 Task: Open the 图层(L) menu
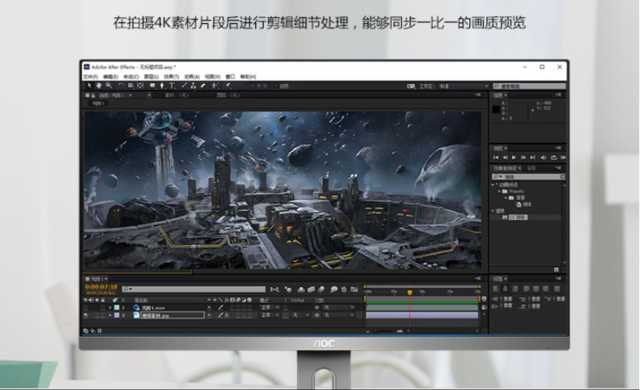(x=151, y=77)
